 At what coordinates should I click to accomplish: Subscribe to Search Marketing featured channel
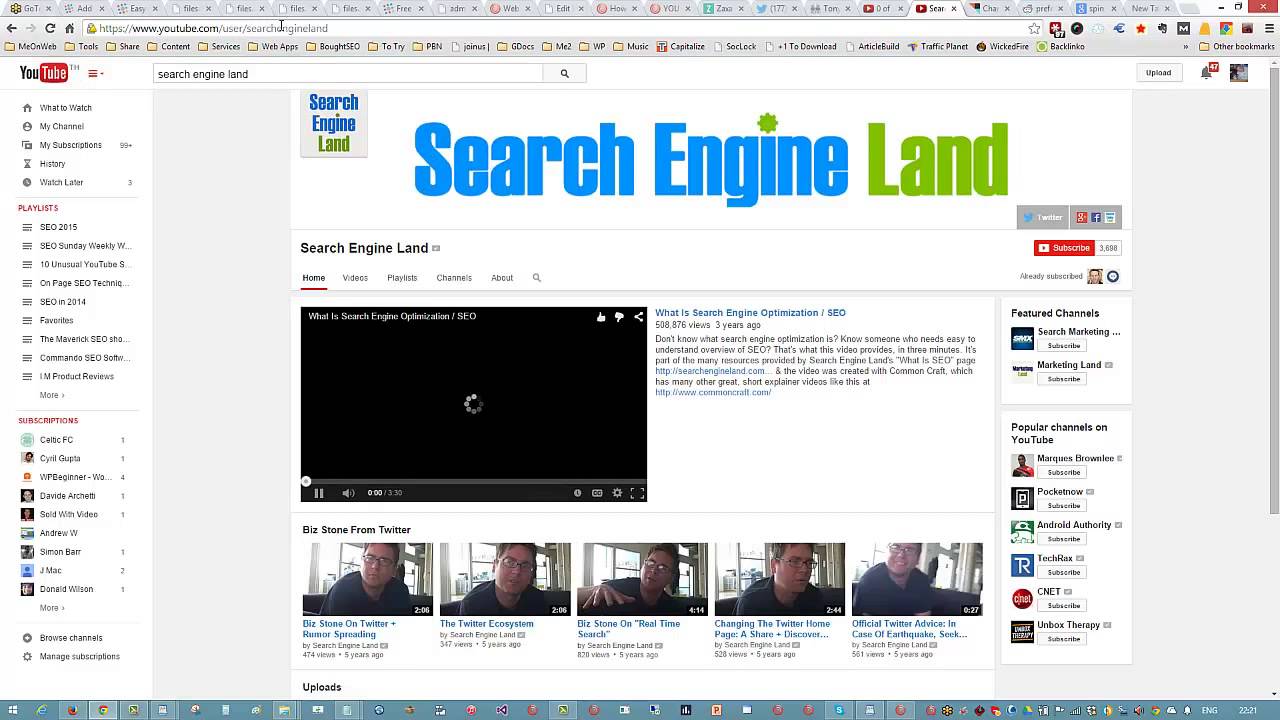tap(1063, 346)
